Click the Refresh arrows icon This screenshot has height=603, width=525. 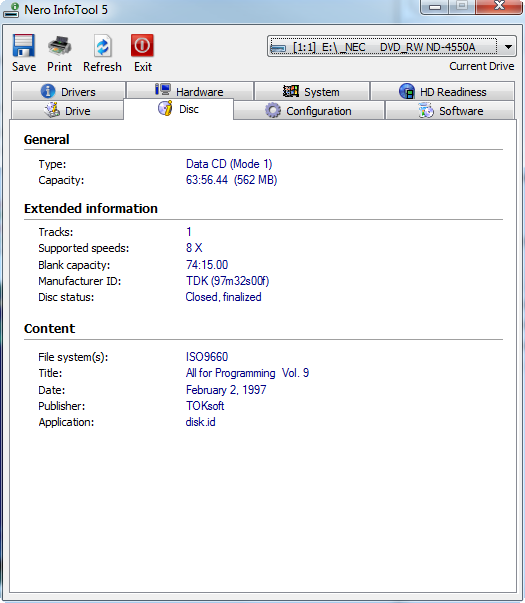pos(102,46)
